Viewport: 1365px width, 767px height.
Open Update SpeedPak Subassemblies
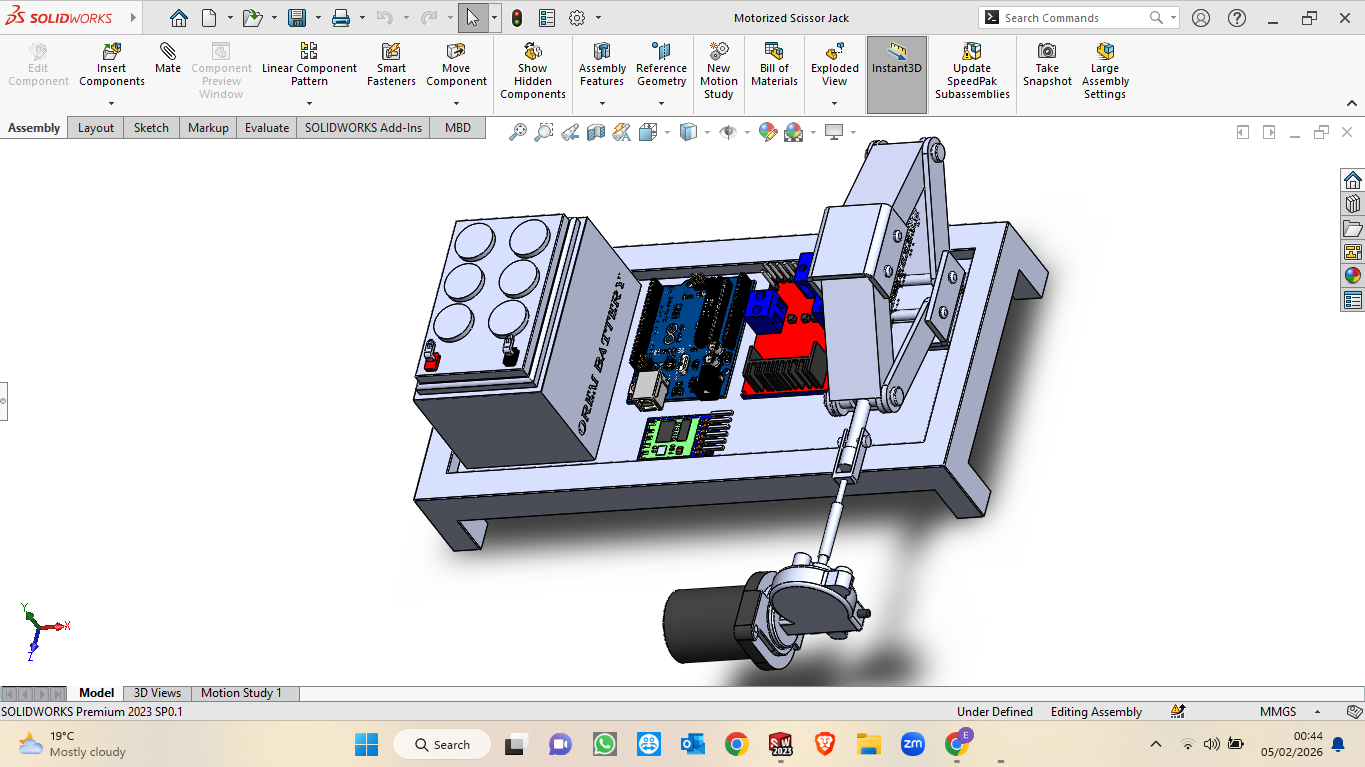point(972,71)
